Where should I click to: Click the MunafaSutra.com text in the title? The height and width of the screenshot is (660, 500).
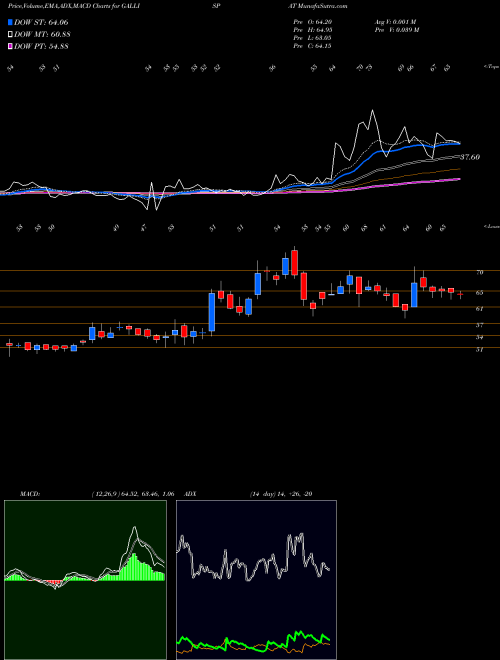pyautogui.click(x=321, y=6)
